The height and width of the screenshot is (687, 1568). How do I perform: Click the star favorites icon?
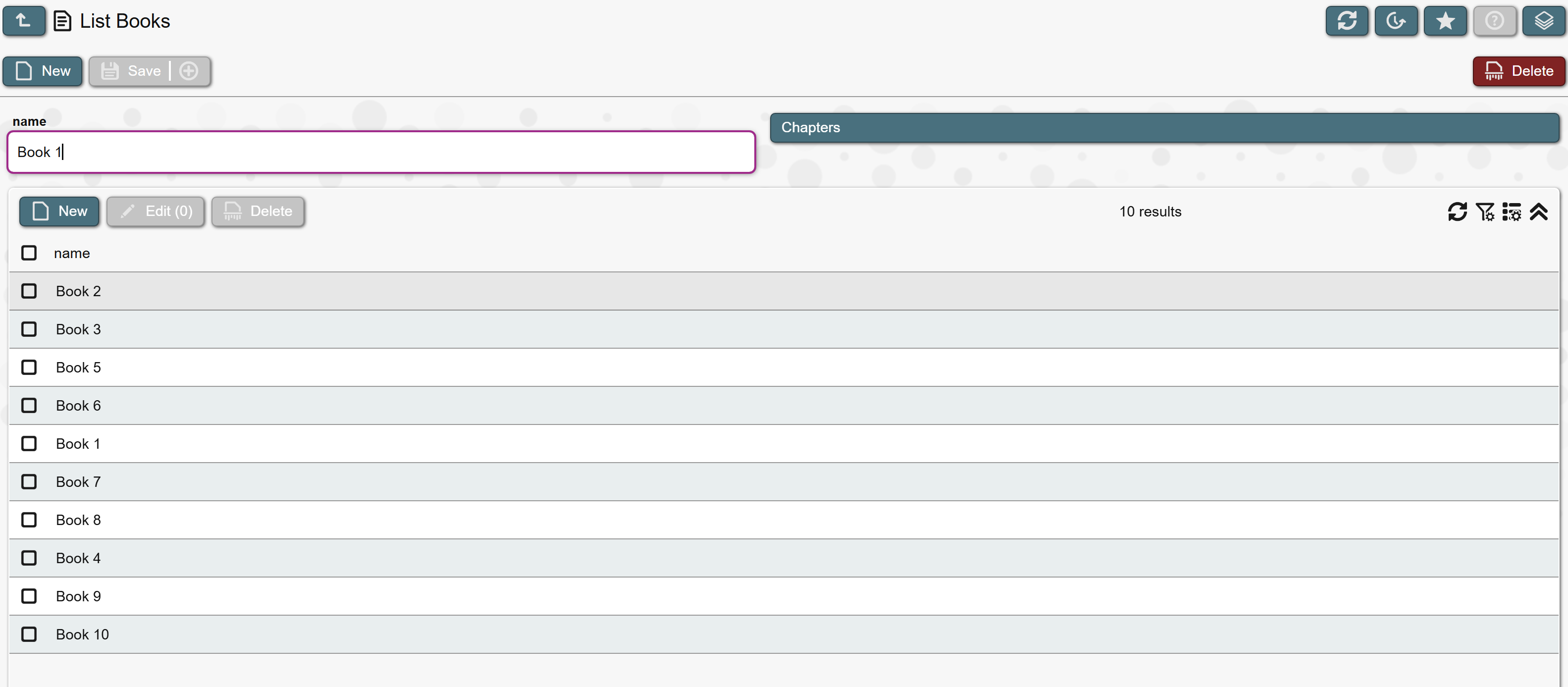[x=1445, y=21]
